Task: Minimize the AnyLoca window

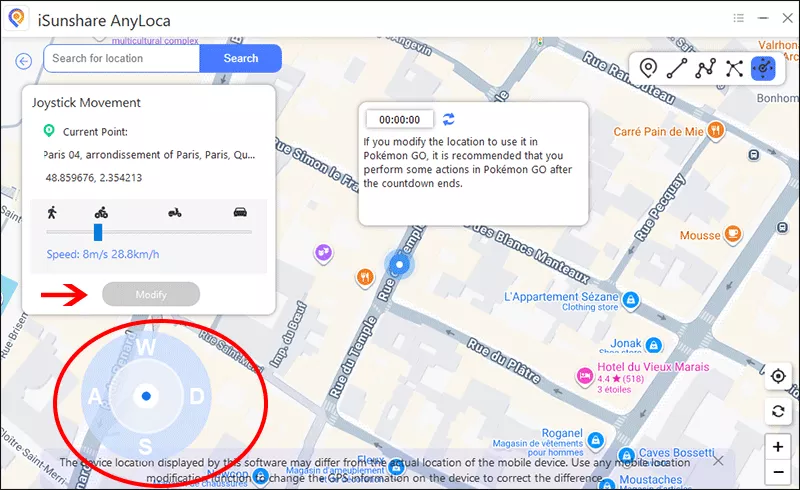Action: (x=763, y=18)
